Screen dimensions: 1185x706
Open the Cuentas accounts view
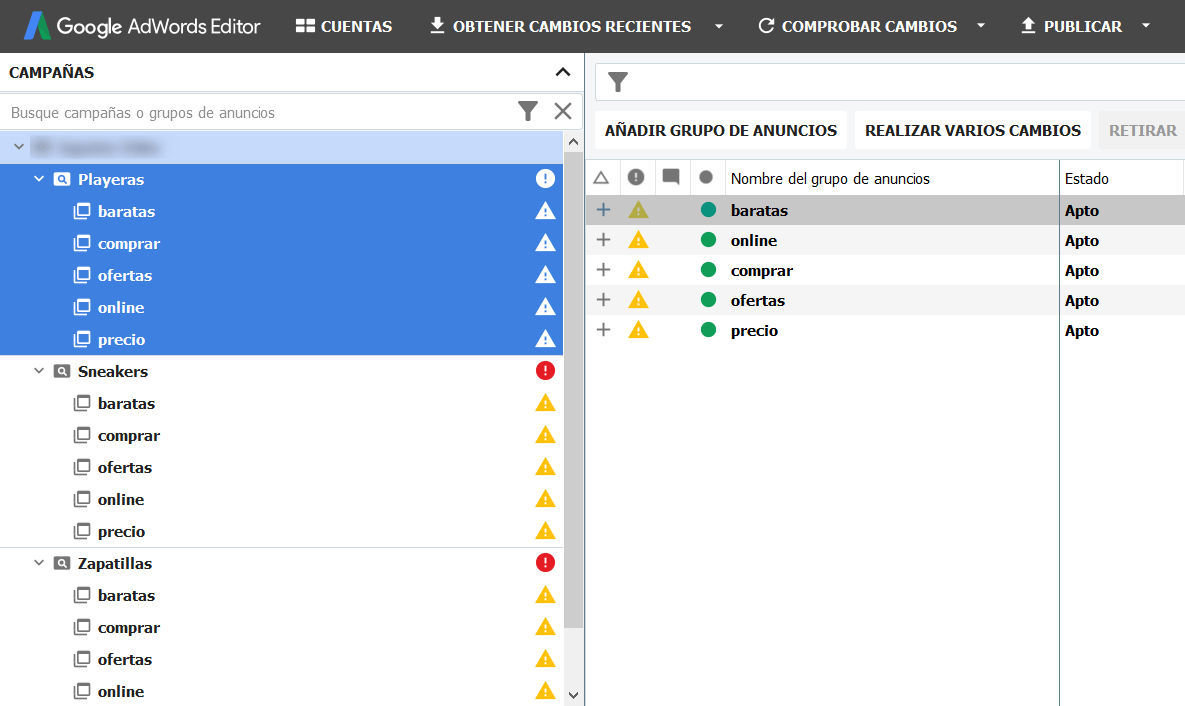(x=344, y=26)
